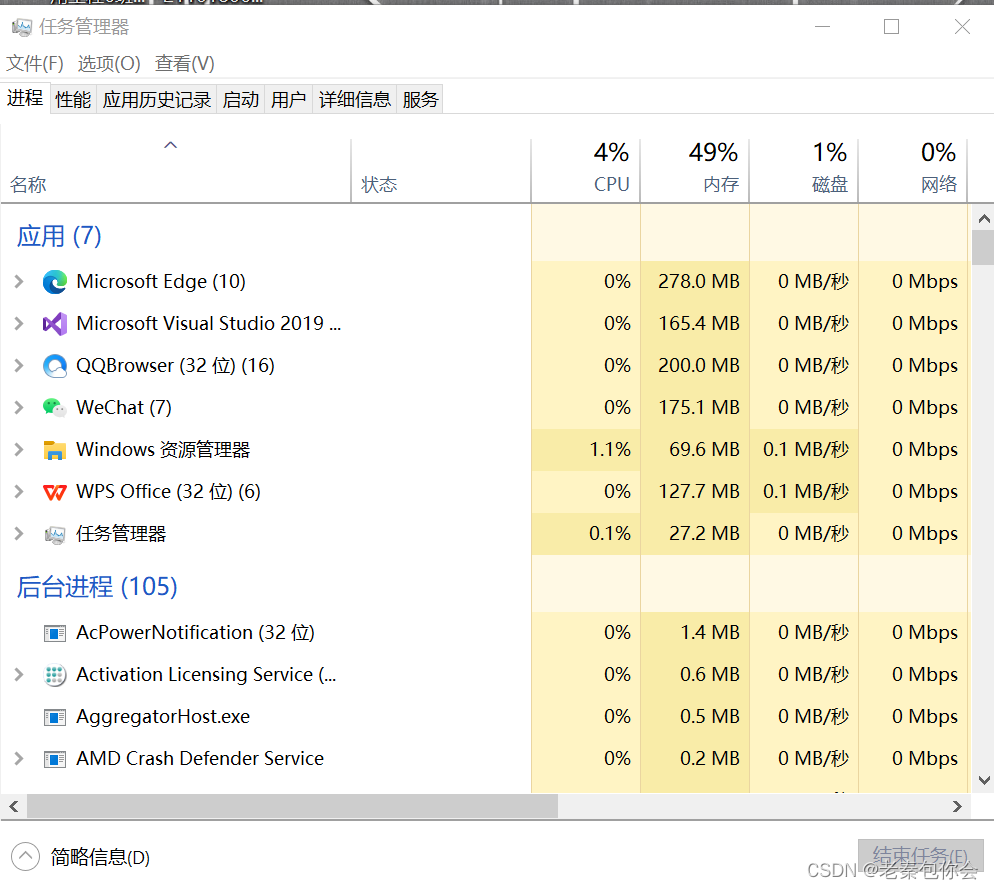Open the 查看(V) menu

pos(184,63)
